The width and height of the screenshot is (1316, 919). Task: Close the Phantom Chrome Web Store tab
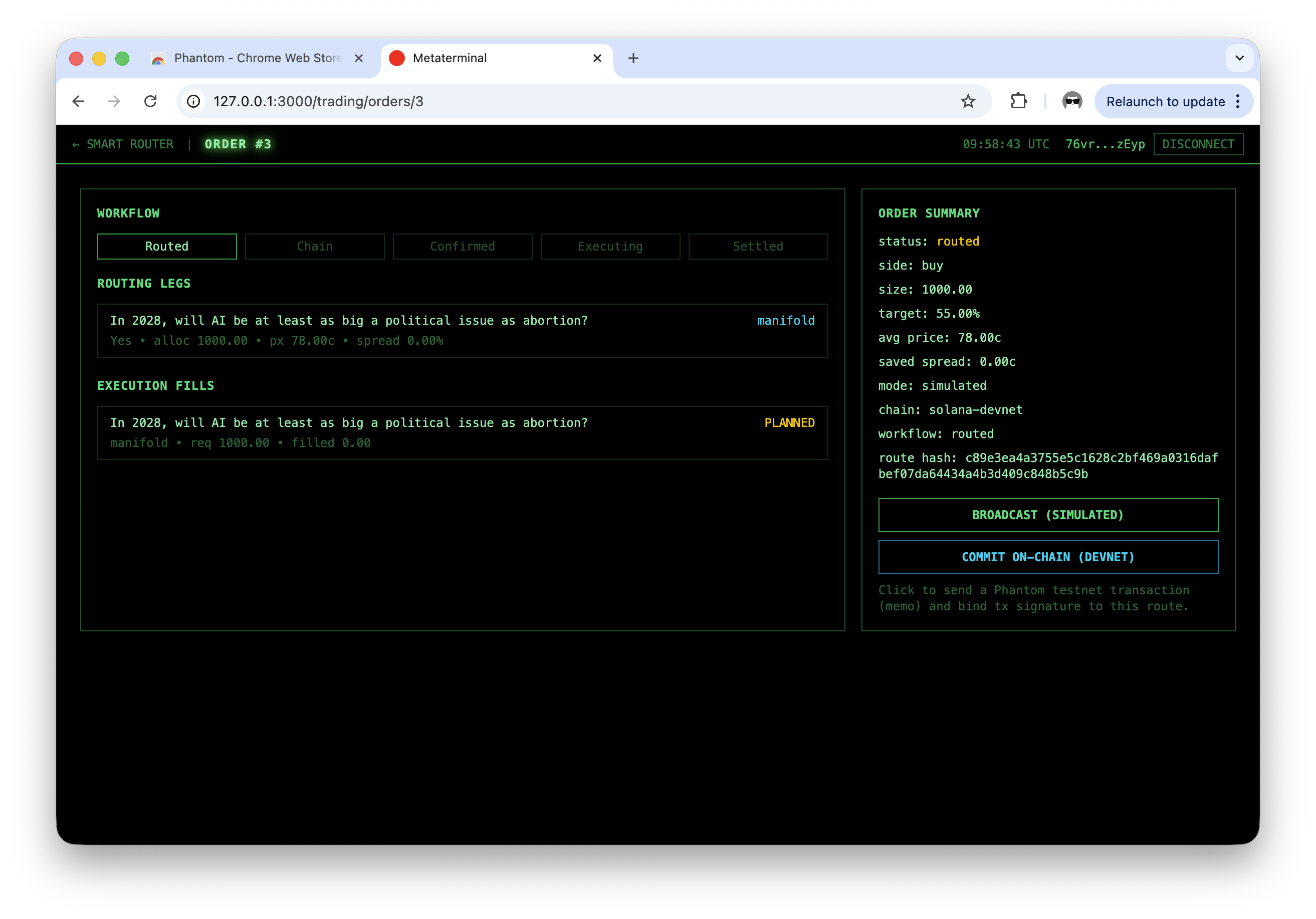359,59
